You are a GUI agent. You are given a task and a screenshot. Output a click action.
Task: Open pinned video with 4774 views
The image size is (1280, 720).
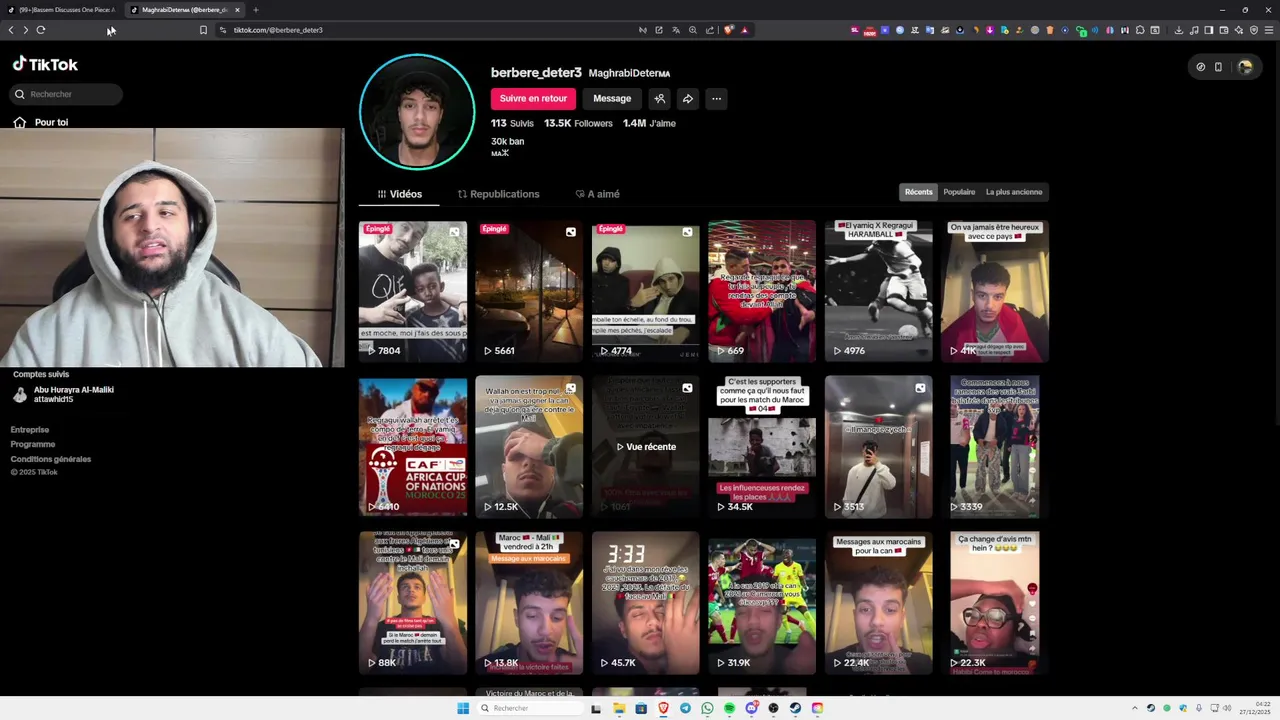click(x=646, y=290)
